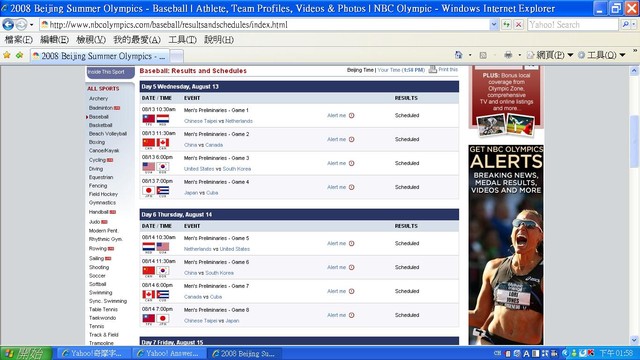This screenshot has width=640, height=360.
Task: Click the alert clock icon for Game 6
Action: pyautogui.click(x=351, y=267)
